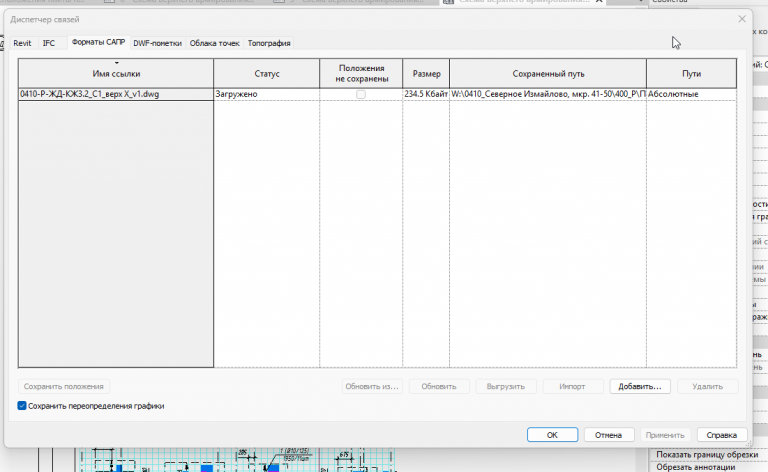Viewport: 768px width, 472px height.
Task: Toggle Положения не сохранены checkbox in the dwg row
Action: tap(361, 94)
